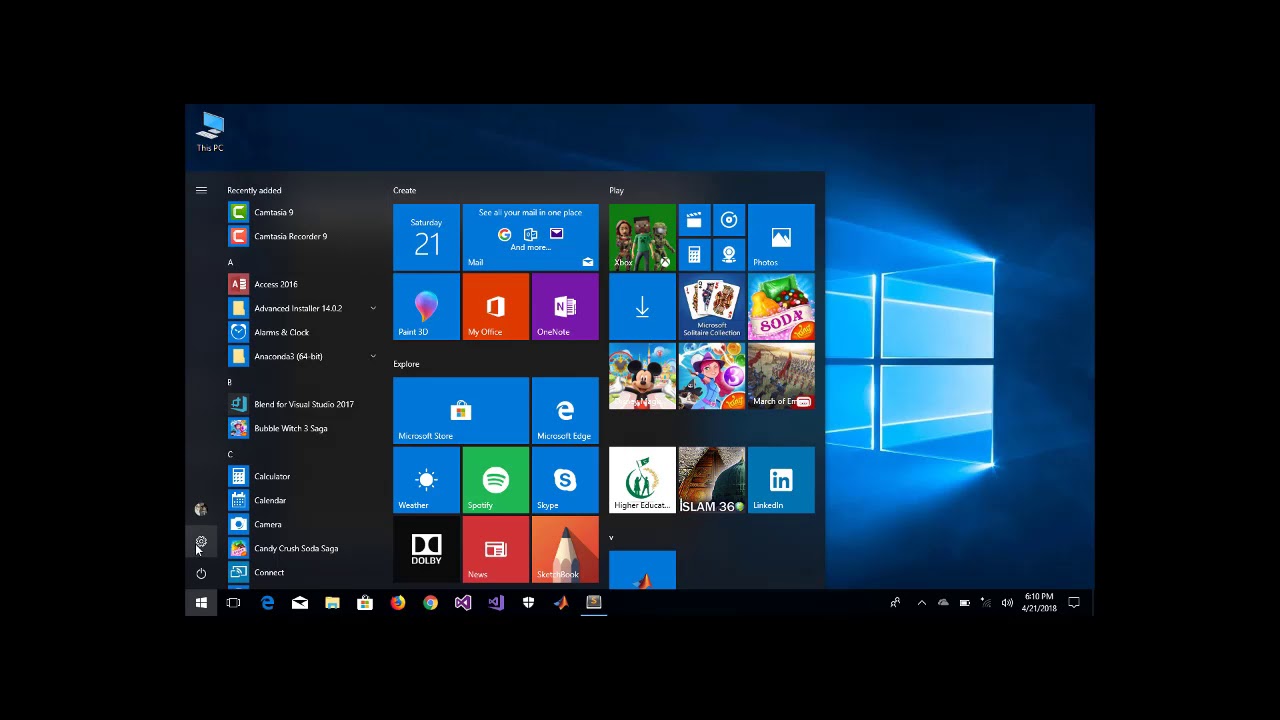
Task: Open This PC desktop icon
Action: click(210, 132)
